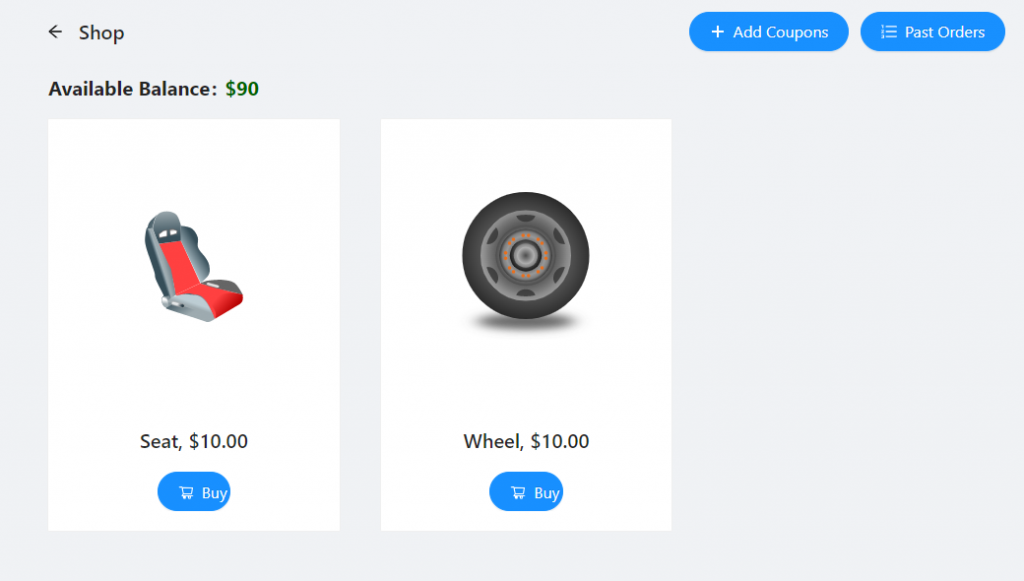View Past Orders
The image size is (1024, 581).
pyautogui.click(x=932, y=32)
